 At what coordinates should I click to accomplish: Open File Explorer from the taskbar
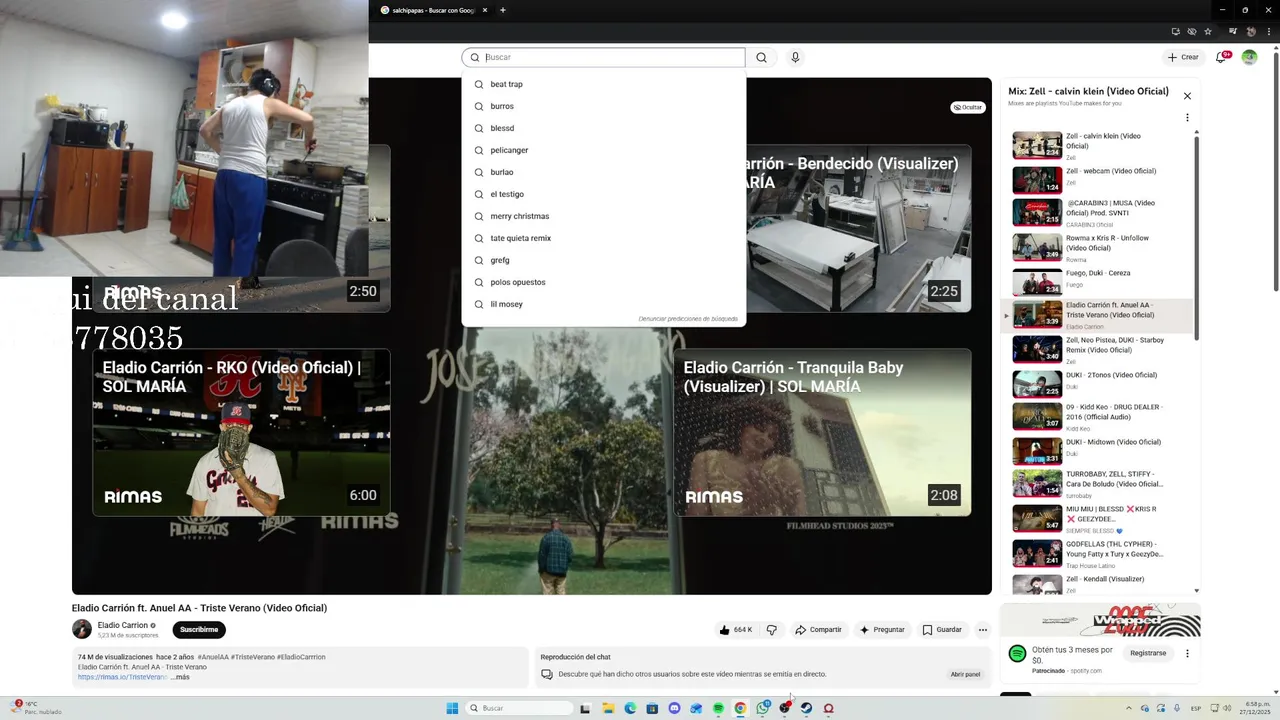(608, 708)
